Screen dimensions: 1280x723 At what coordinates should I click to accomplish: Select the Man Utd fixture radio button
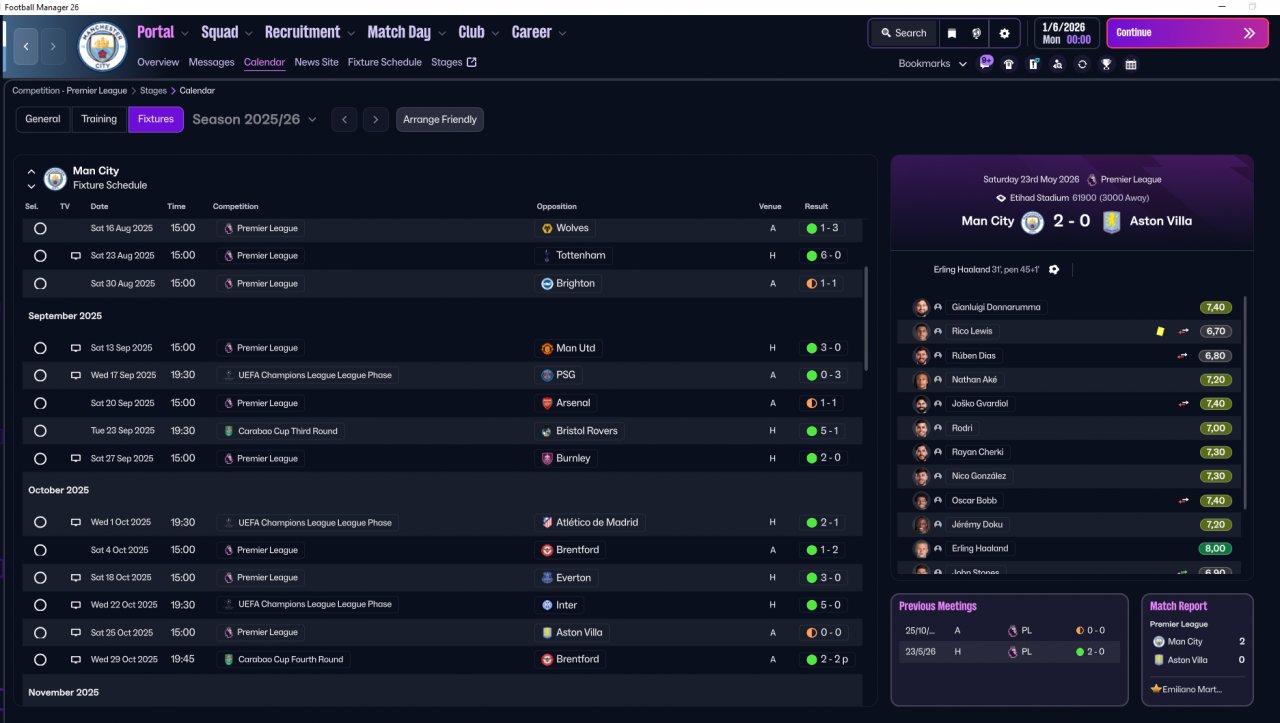[x=40, y=348]
